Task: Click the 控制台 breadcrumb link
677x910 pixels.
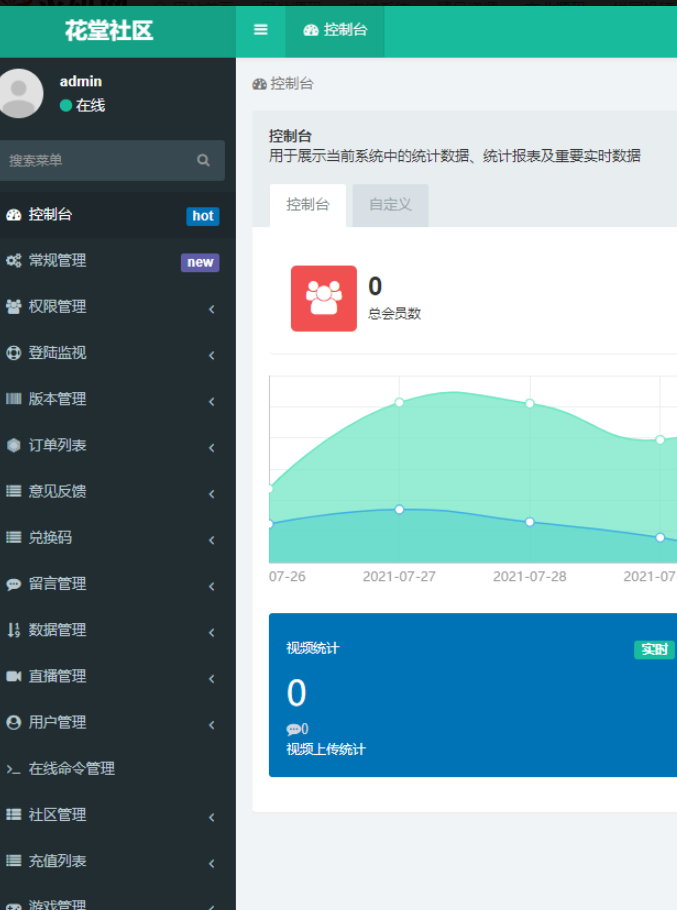Action: coord(291,84)
